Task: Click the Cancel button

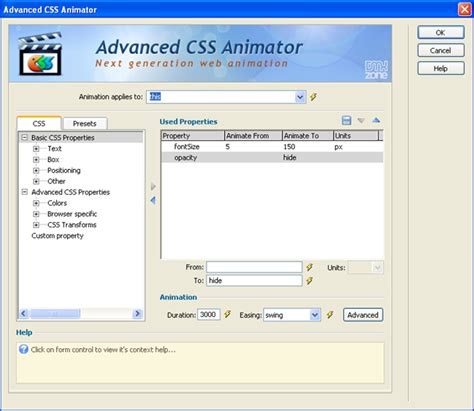Action: (441, 51)
